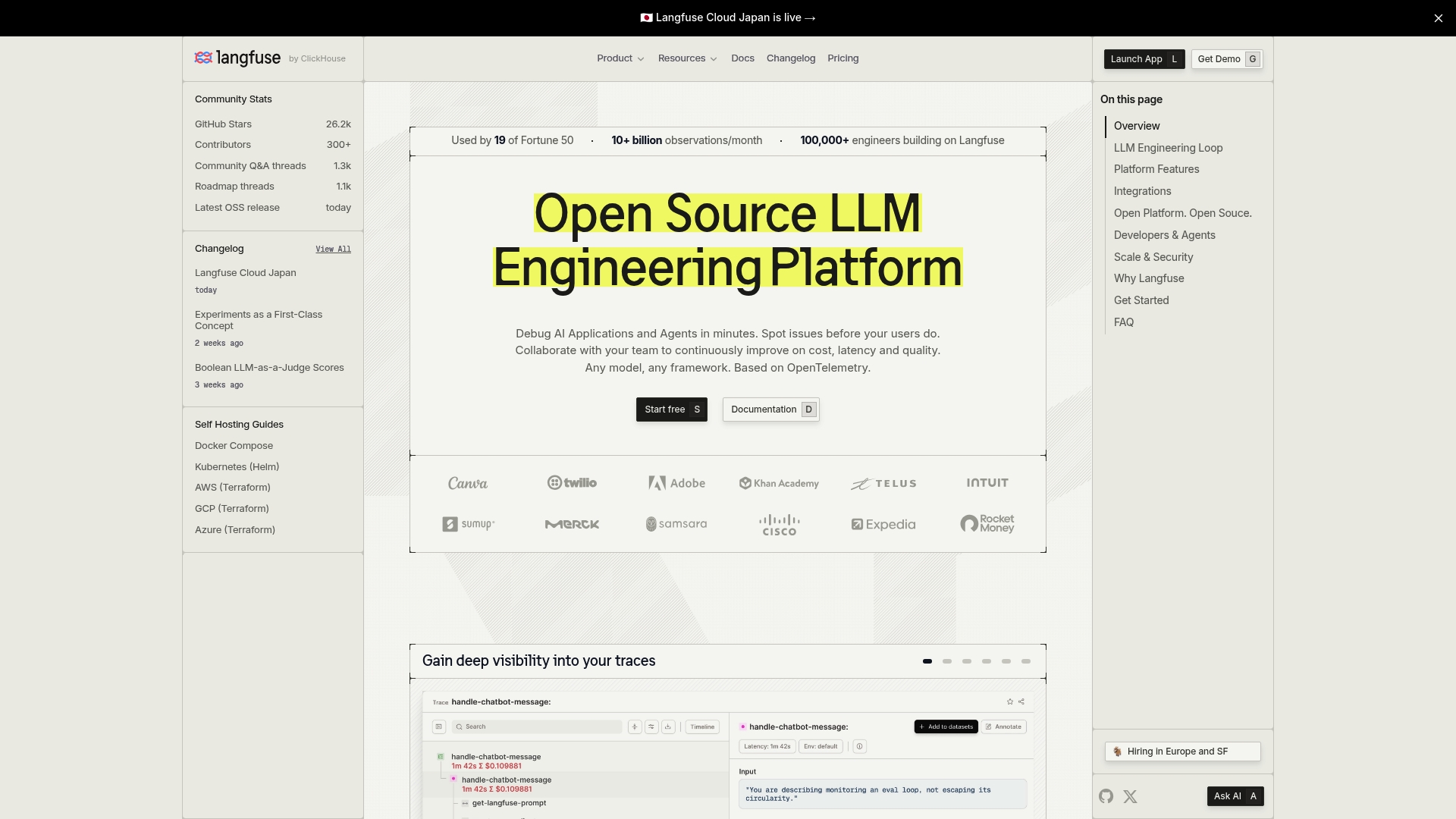Open the Hiring in Europe and SF link
The image size is (1456, 819).
[1183, 752]
